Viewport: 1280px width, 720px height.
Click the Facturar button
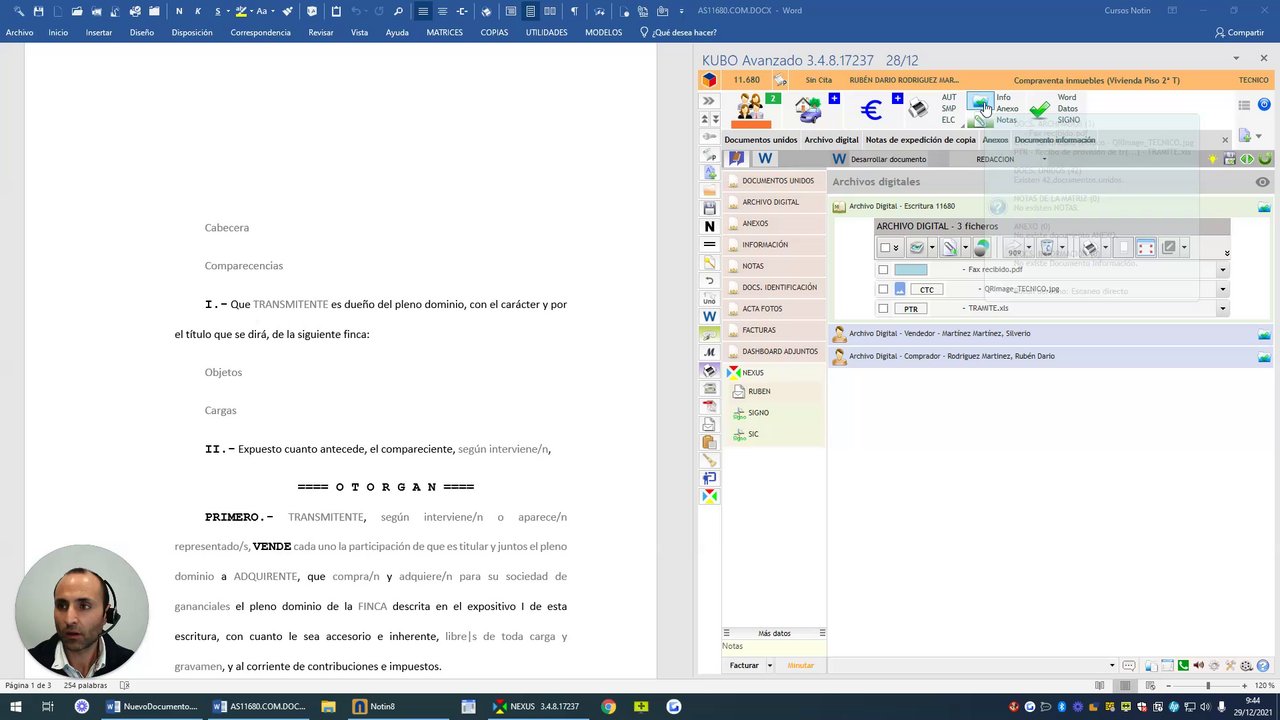point(744,665)
